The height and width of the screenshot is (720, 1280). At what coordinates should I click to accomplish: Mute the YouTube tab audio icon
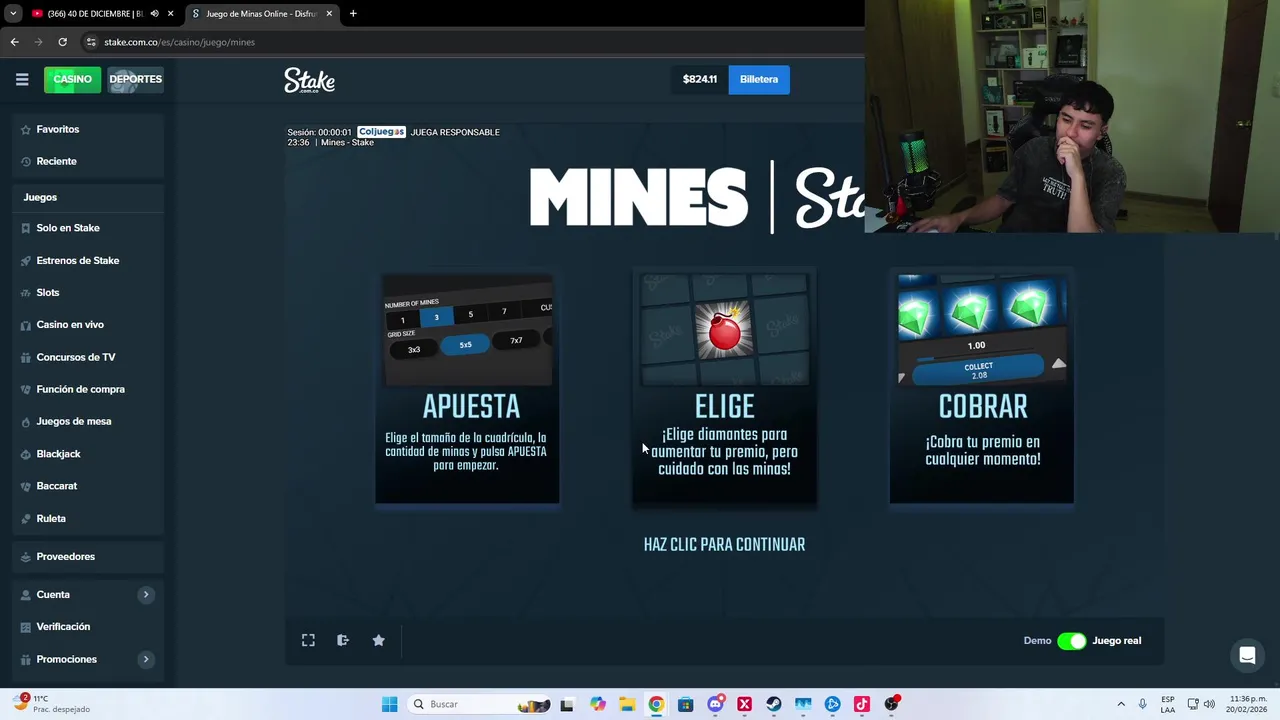click(x=154, y=14)
